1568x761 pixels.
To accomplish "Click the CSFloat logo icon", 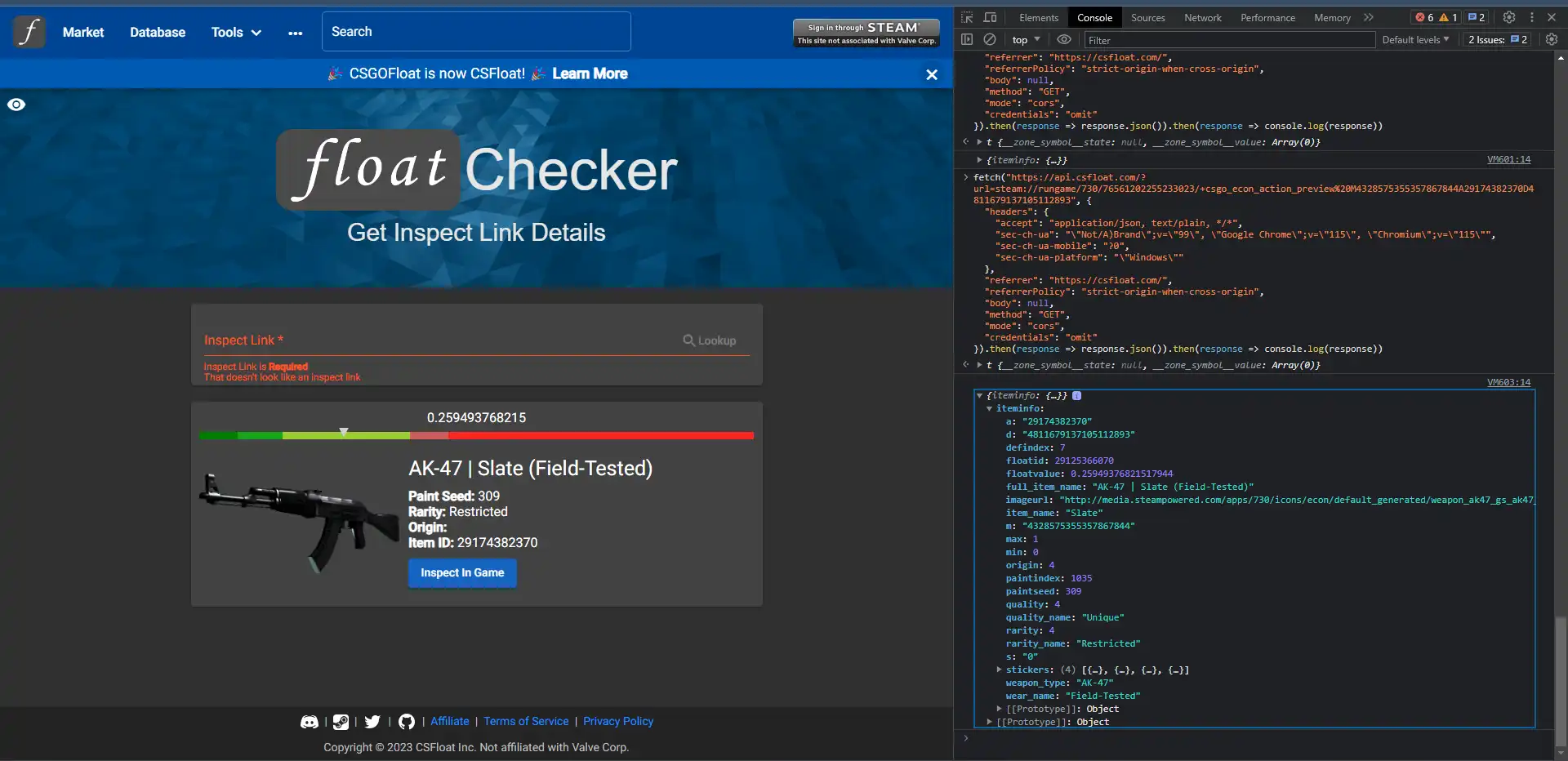I will tap(29, 32).
